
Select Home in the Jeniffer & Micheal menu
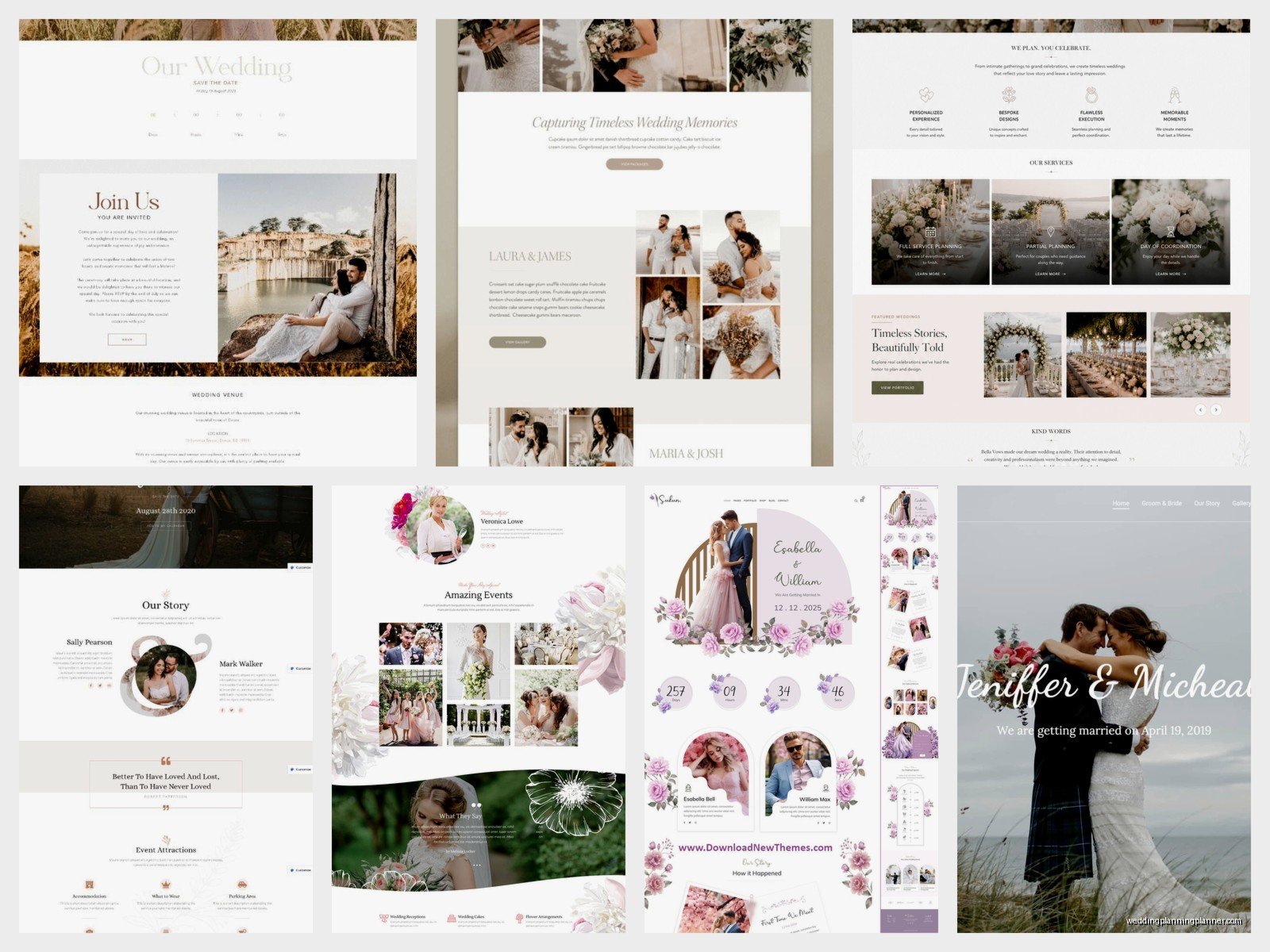pyautogui.click(x=1121, y=504)
